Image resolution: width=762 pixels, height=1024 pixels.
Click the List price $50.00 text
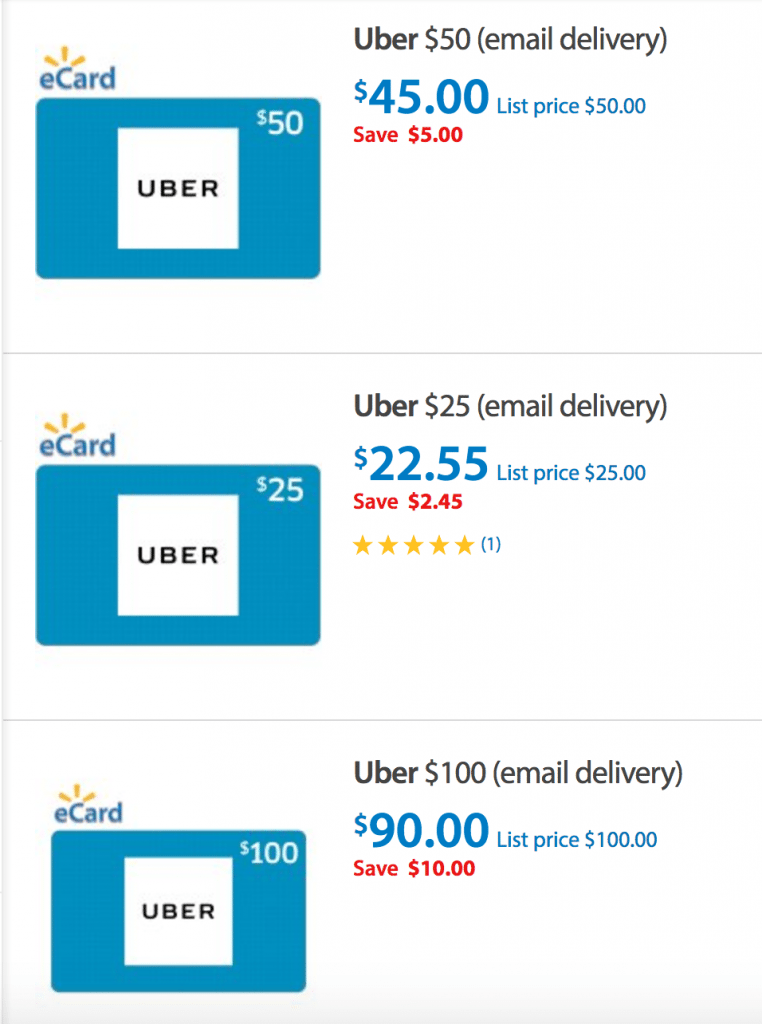pos(571,106)
